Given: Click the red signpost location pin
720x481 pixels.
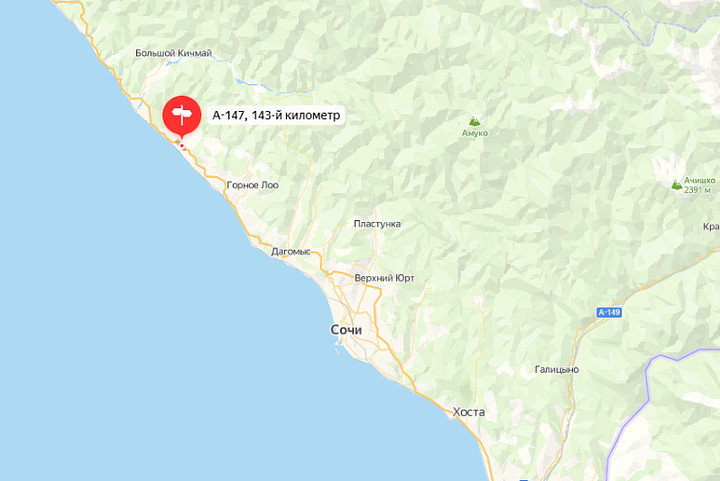Looking at the screenshot, I should [x=182, y=115].
